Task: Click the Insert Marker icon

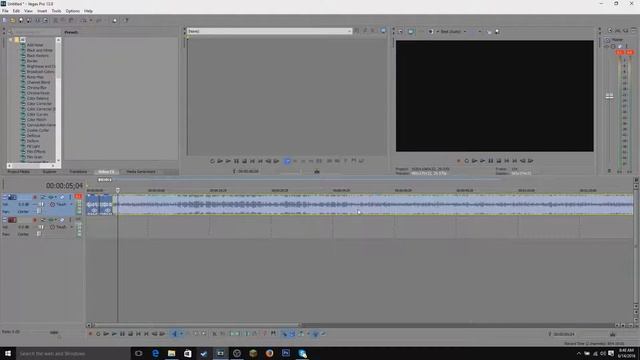Action: tap(265, 333)
